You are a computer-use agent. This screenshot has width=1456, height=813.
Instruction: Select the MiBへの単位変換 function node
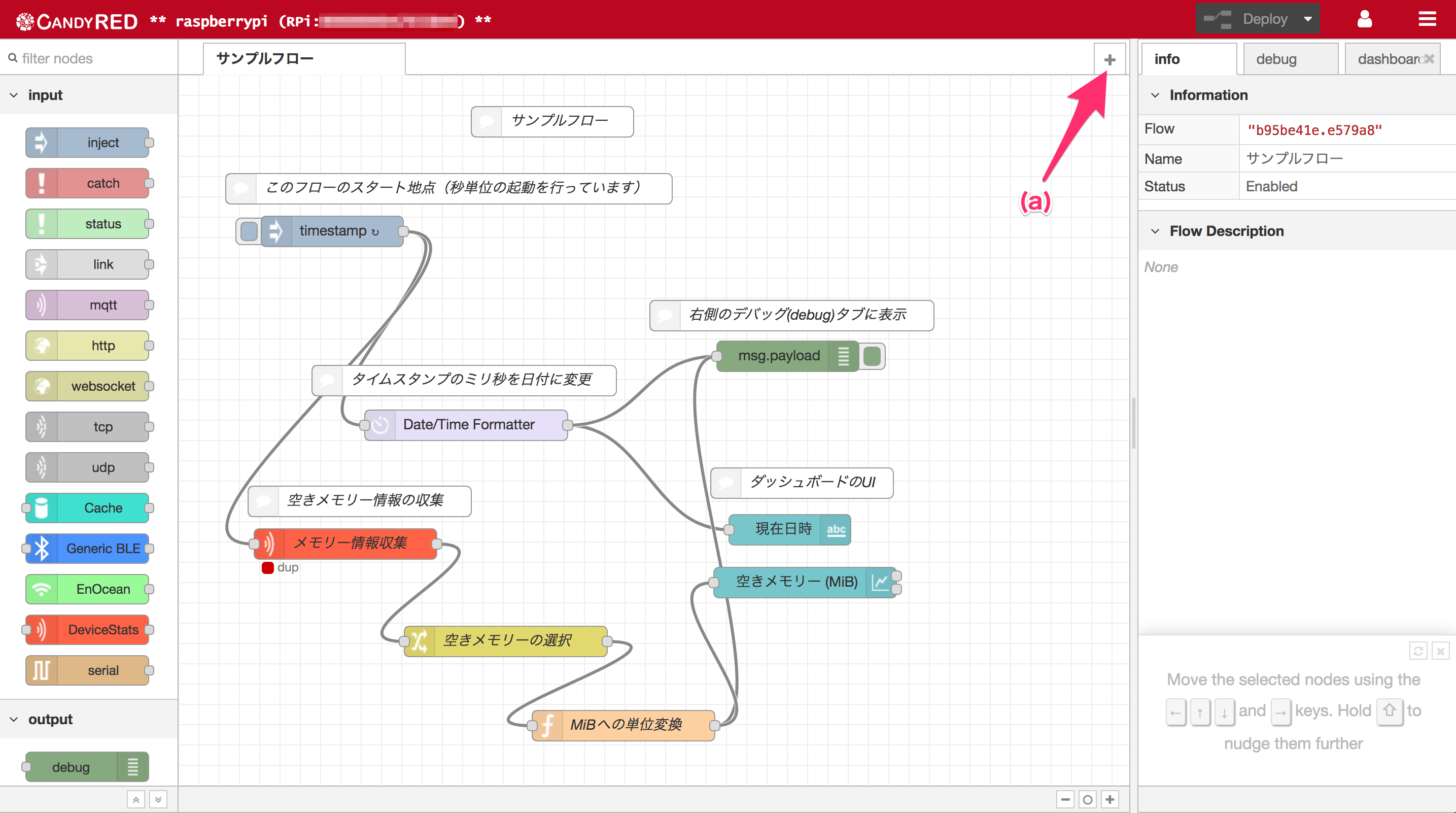pyautogui.click(x=623, y=725)
